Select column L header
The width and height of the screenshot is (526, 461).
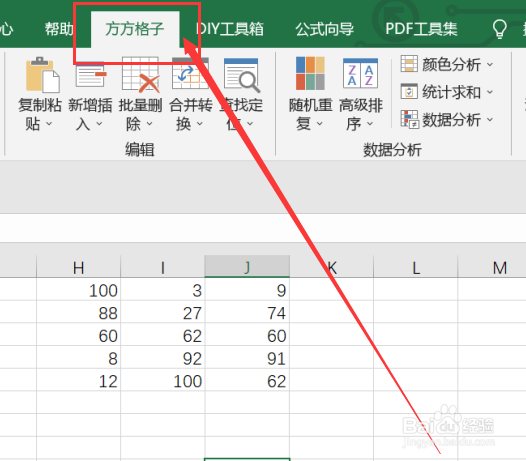(416, 267)
